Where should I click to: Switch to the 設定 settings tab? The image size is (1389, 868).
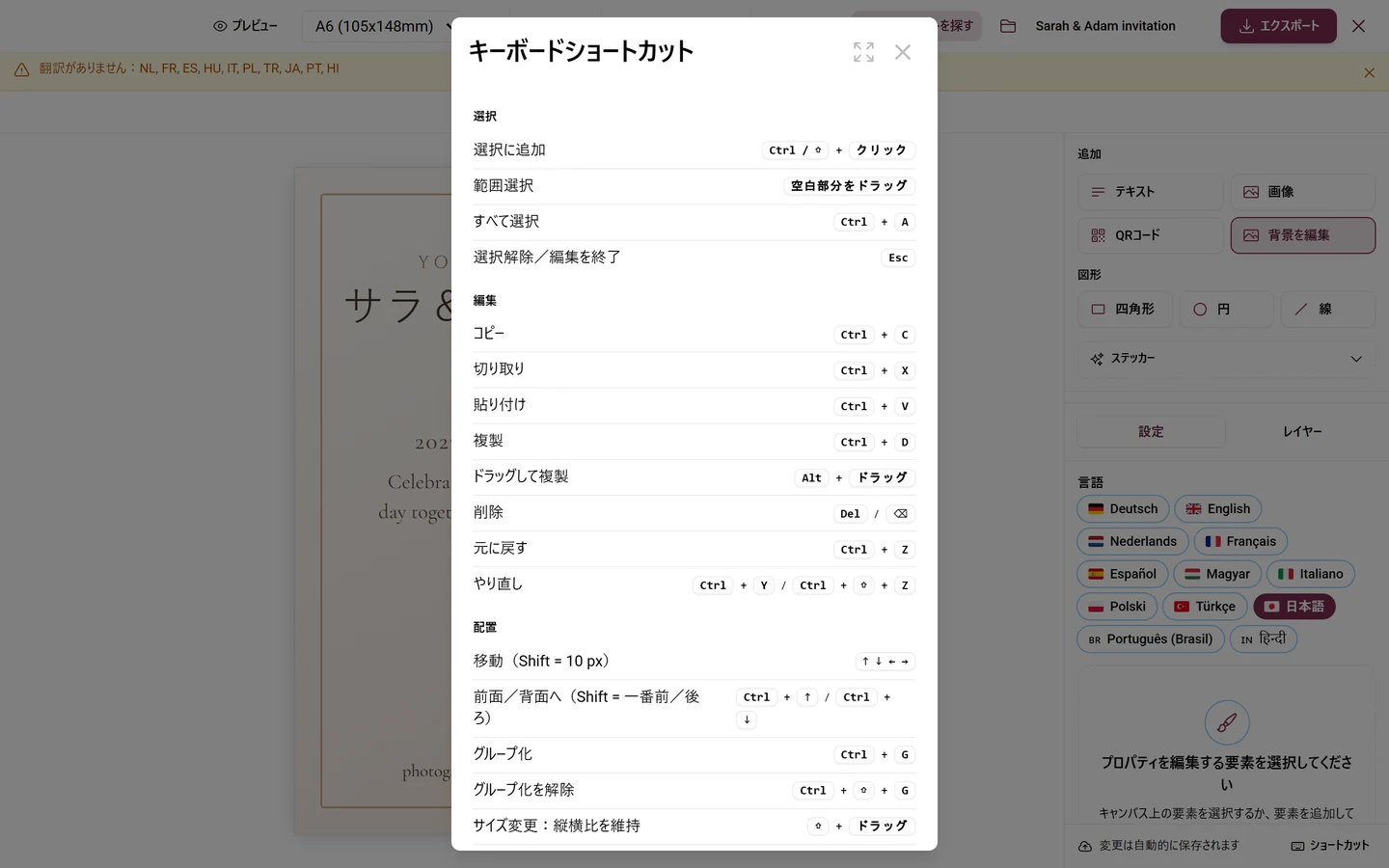point(1151,431)
